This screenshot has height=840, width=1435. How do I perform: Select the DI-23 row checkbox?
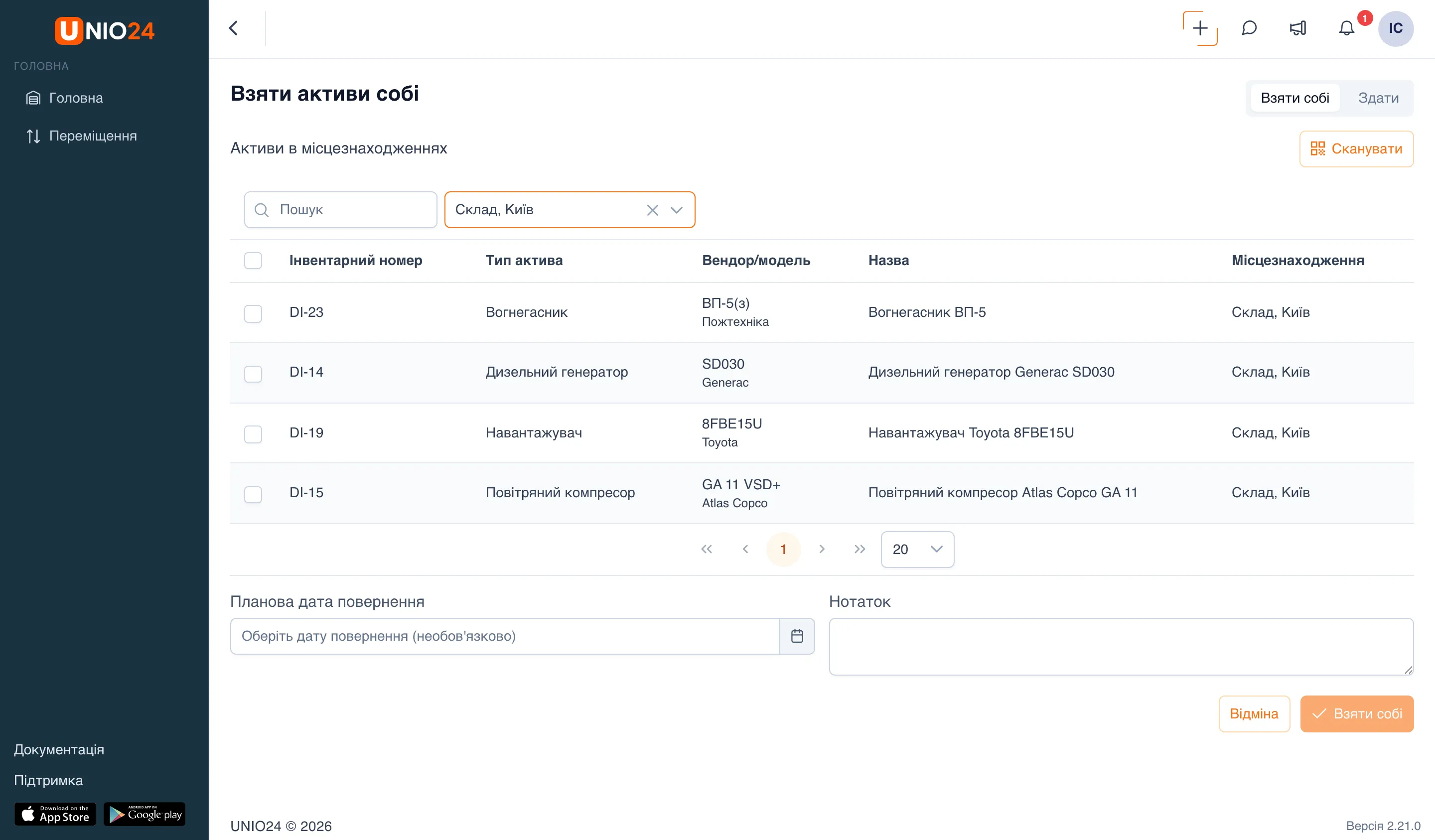[x=253, y=313]
